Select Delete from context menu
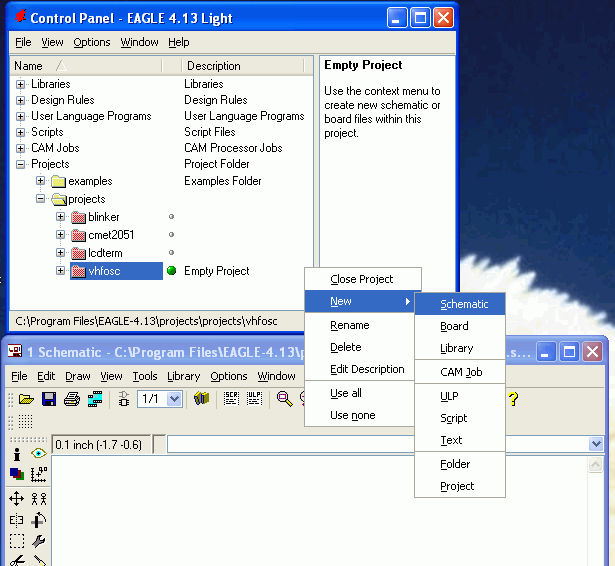This screenshot has height=566, width=615. pyautogui.click(x=359, y=347)
